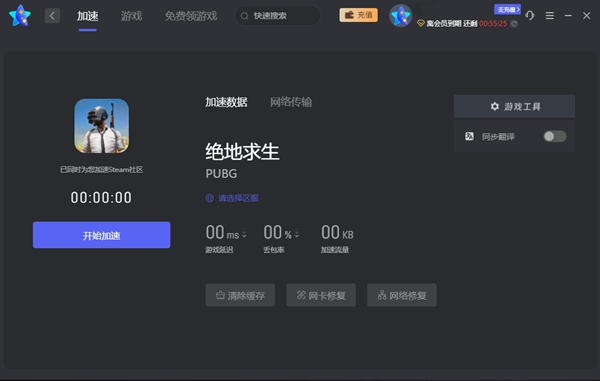
Task: Open the 游戏工具 panel header
Action: (x=514, y=106)
